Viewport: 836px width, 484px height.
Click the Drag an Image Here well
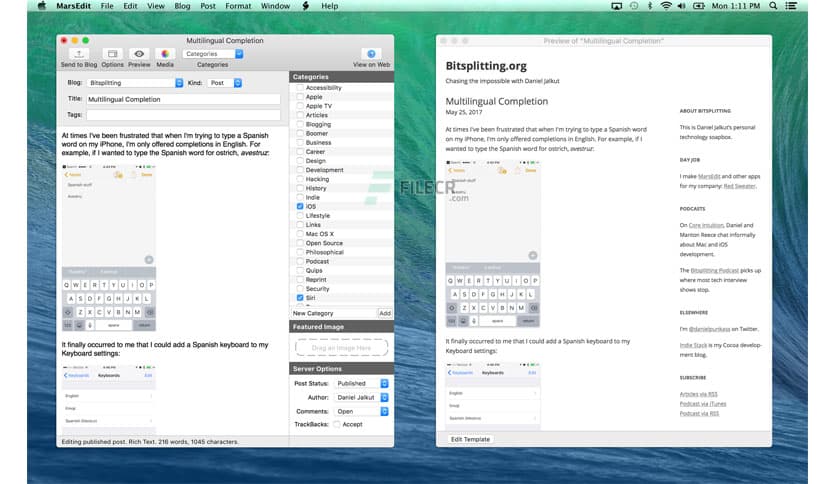point(341,348)
